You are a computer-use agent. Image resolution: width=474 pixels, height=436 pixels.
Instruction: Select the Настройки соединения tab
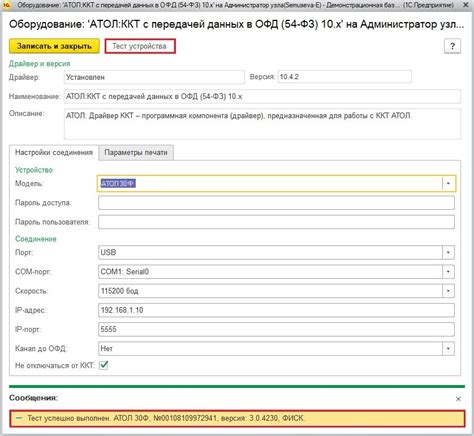[54, 153]
